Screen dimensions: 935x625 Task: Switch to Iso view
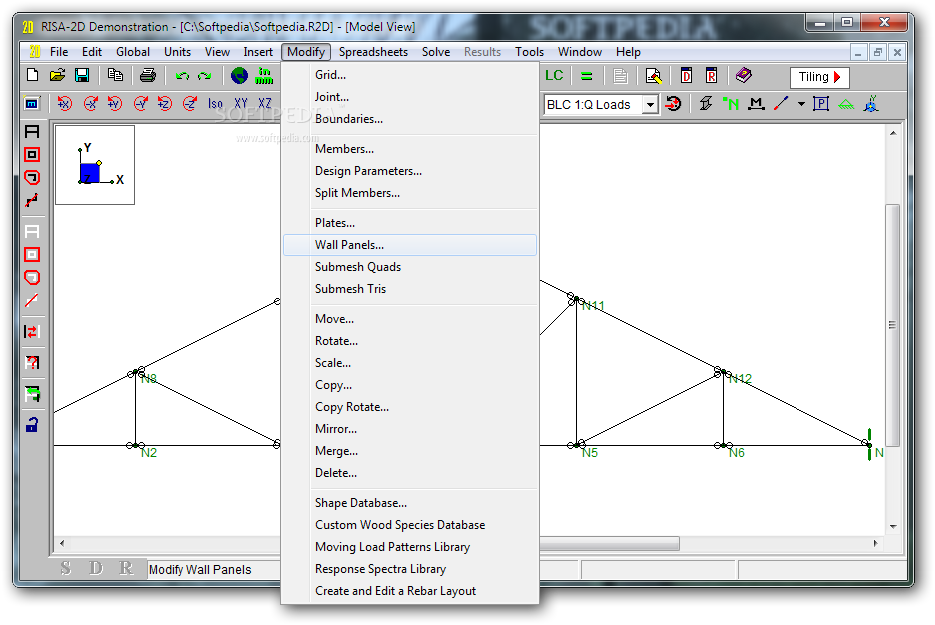(215, 104)
